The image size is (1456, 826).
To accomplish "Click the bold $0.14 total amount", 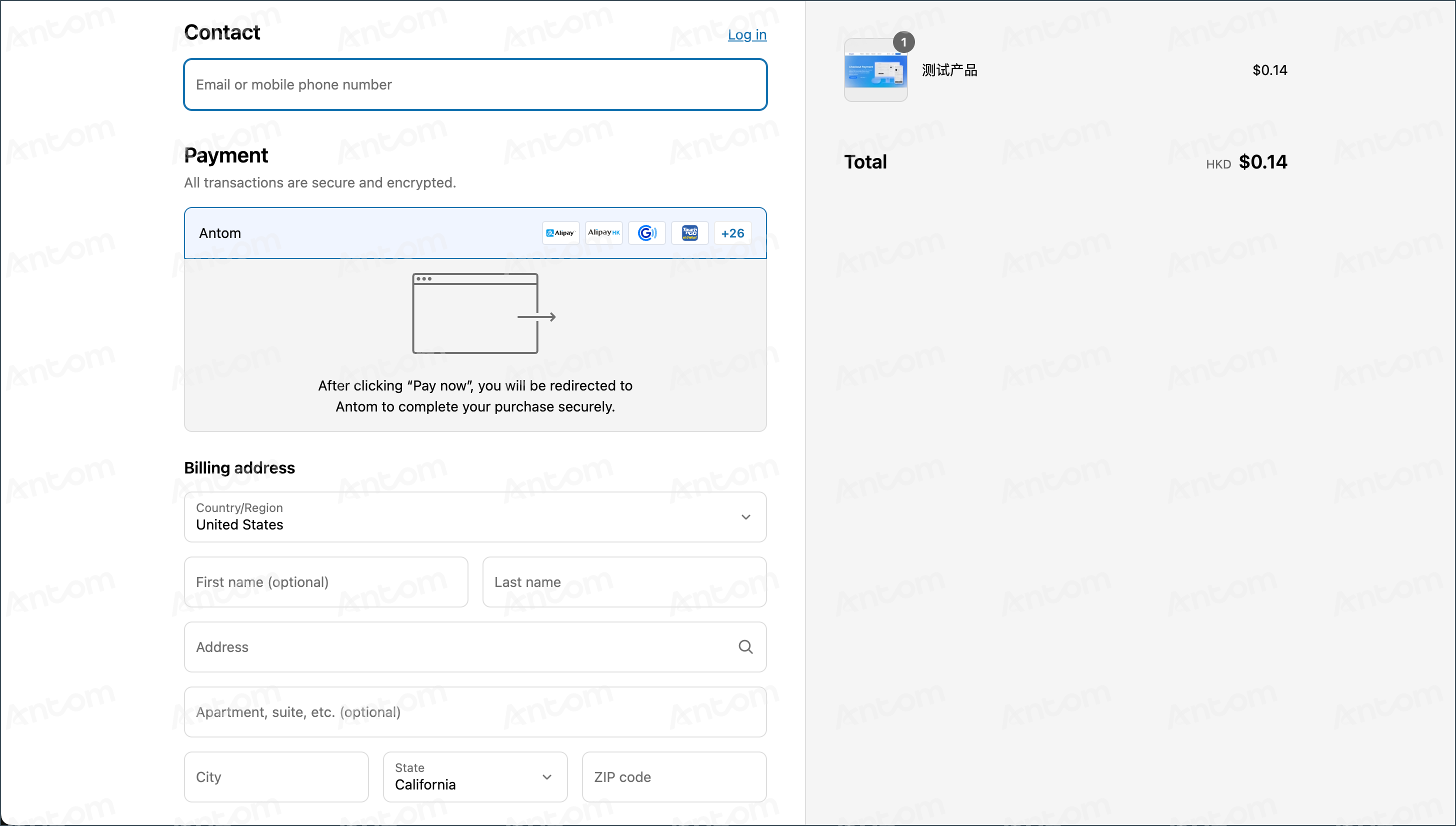I will coord(1263,162).
